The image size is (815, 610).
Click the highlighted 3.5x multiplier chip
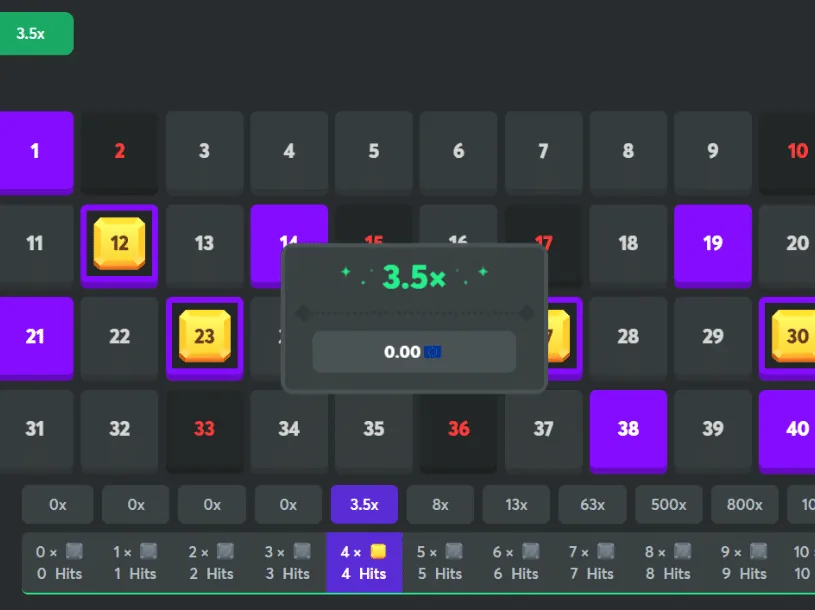click(x=364, y=505)
